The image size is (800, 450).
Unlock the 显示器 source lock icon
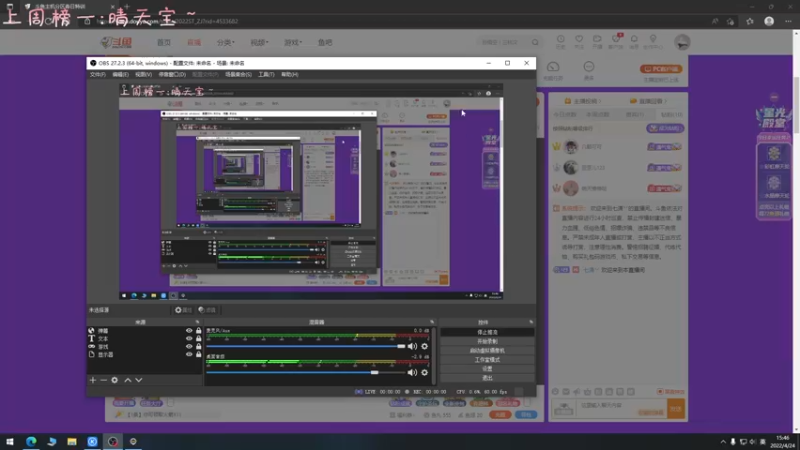click(x=198, y=354)
